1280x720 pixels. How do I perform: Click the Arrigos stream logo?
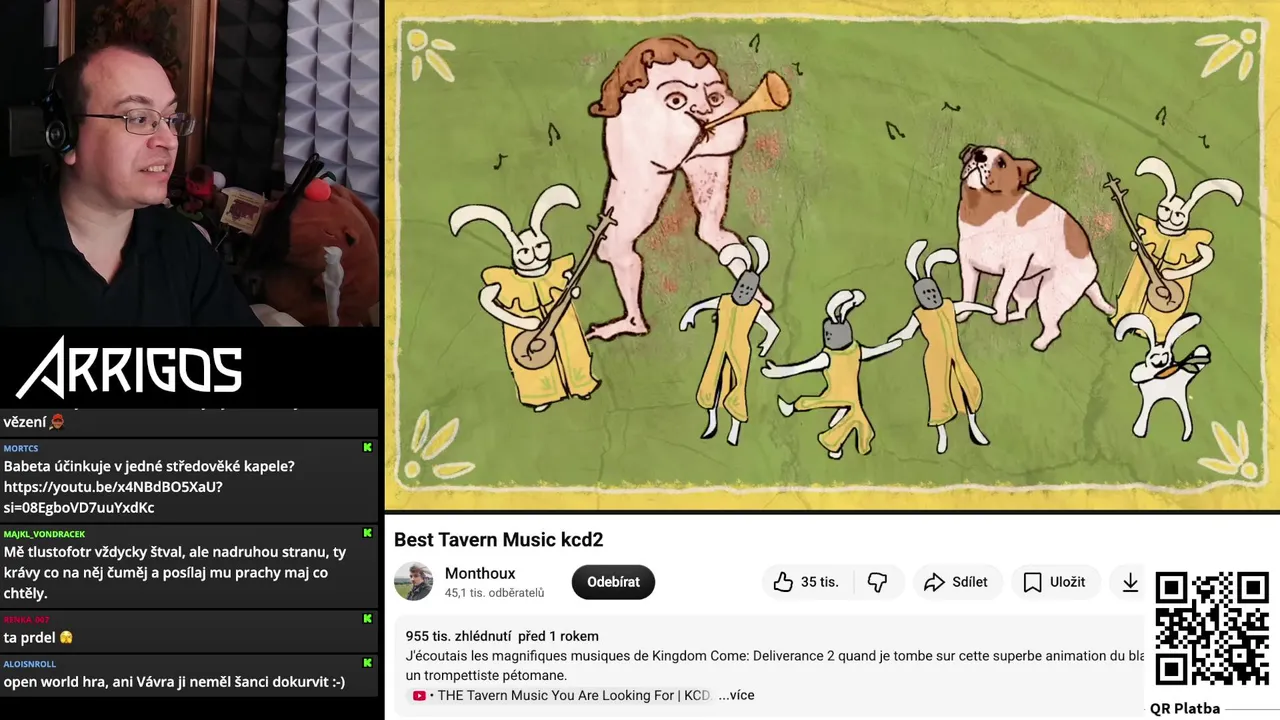coord(130,367)
